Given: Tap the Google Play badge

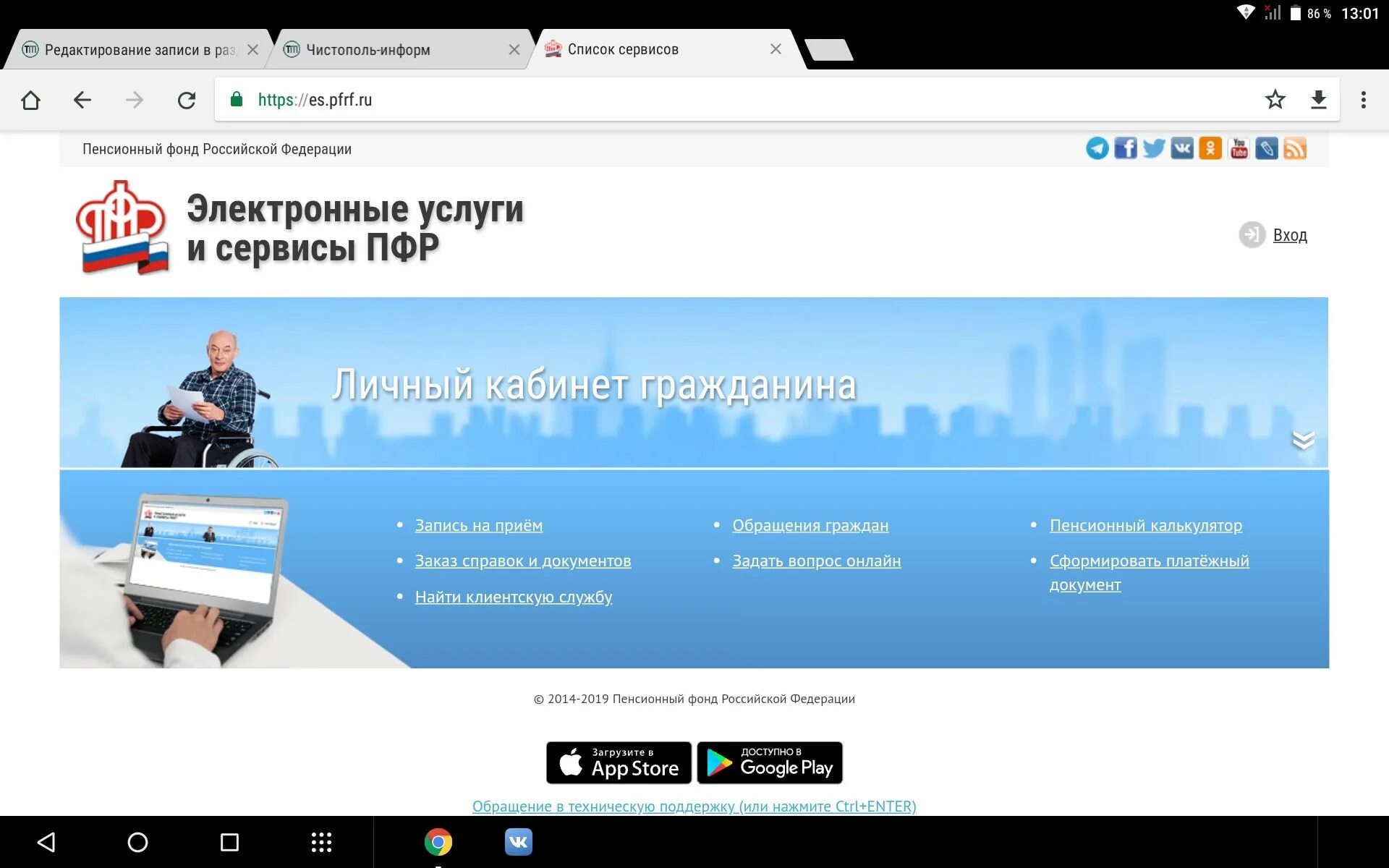Looking at the screenshot, I should 769,762.
